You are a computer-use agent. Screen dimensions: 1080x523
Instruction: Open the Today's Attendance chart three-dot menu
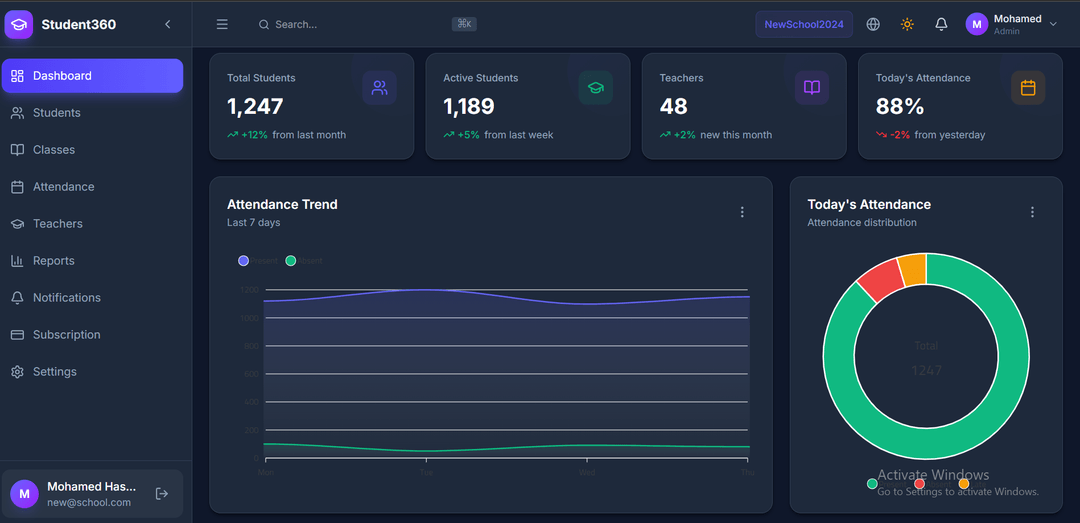1032,212
